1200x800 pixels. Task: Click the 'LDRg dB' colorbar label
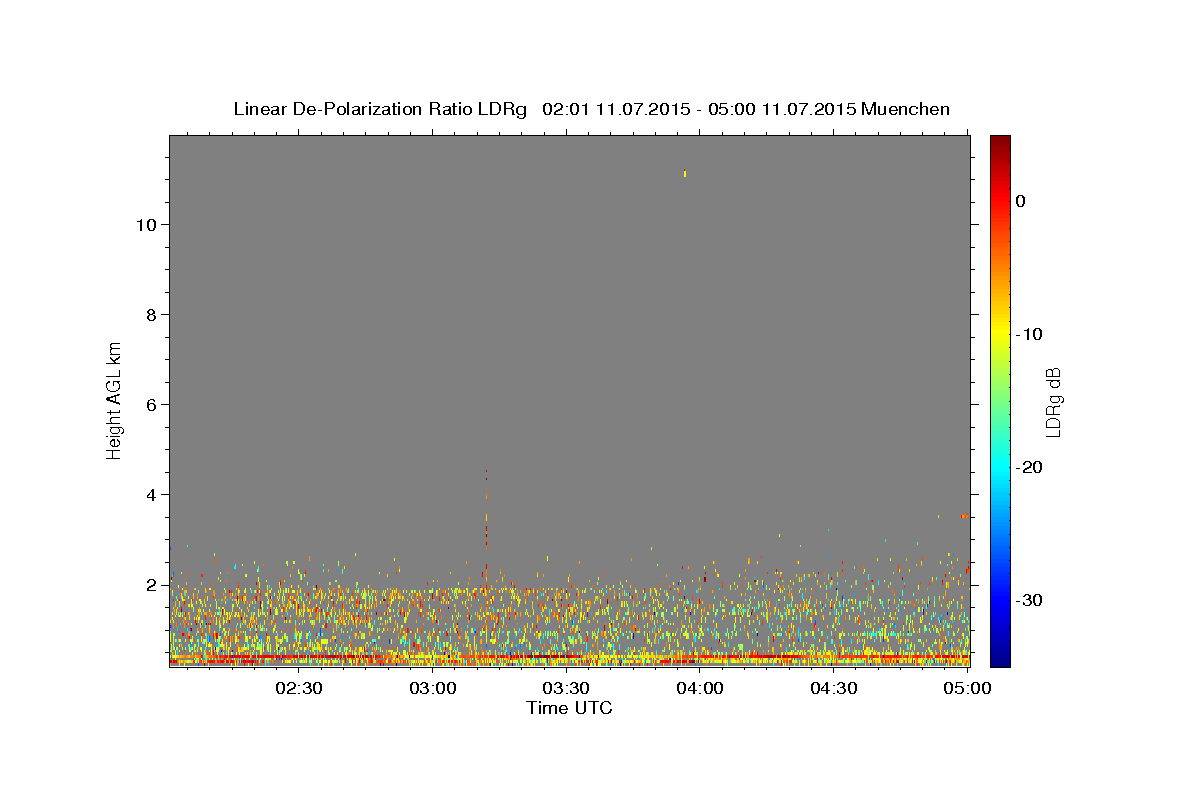[1052, 402]
